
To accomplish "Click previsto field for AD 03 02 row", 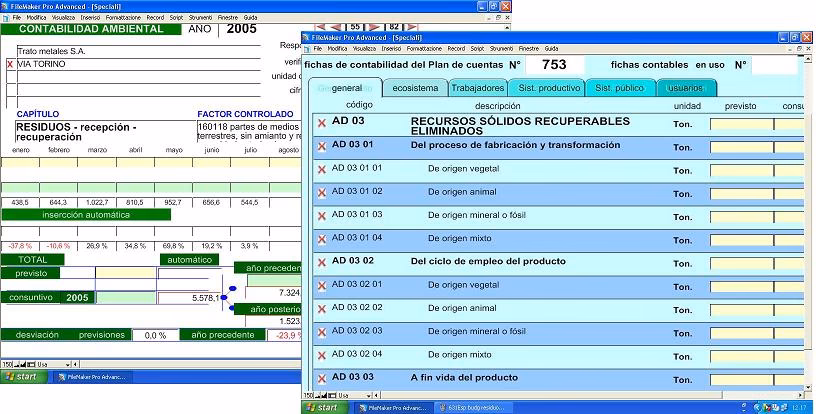I will (x=742, y=264).
